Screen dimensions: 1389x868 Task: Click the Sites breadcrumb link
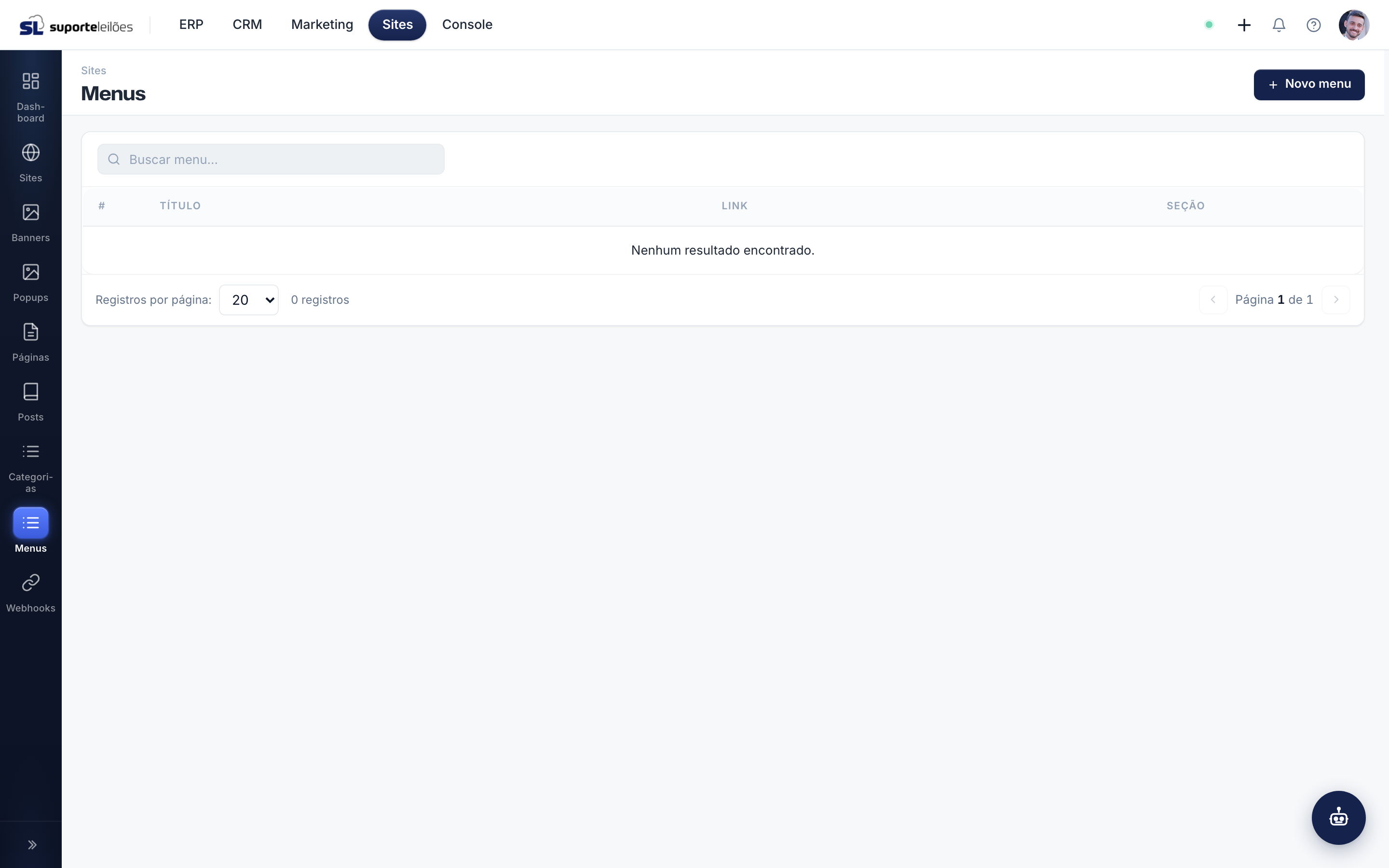click(x=94, y=70)
